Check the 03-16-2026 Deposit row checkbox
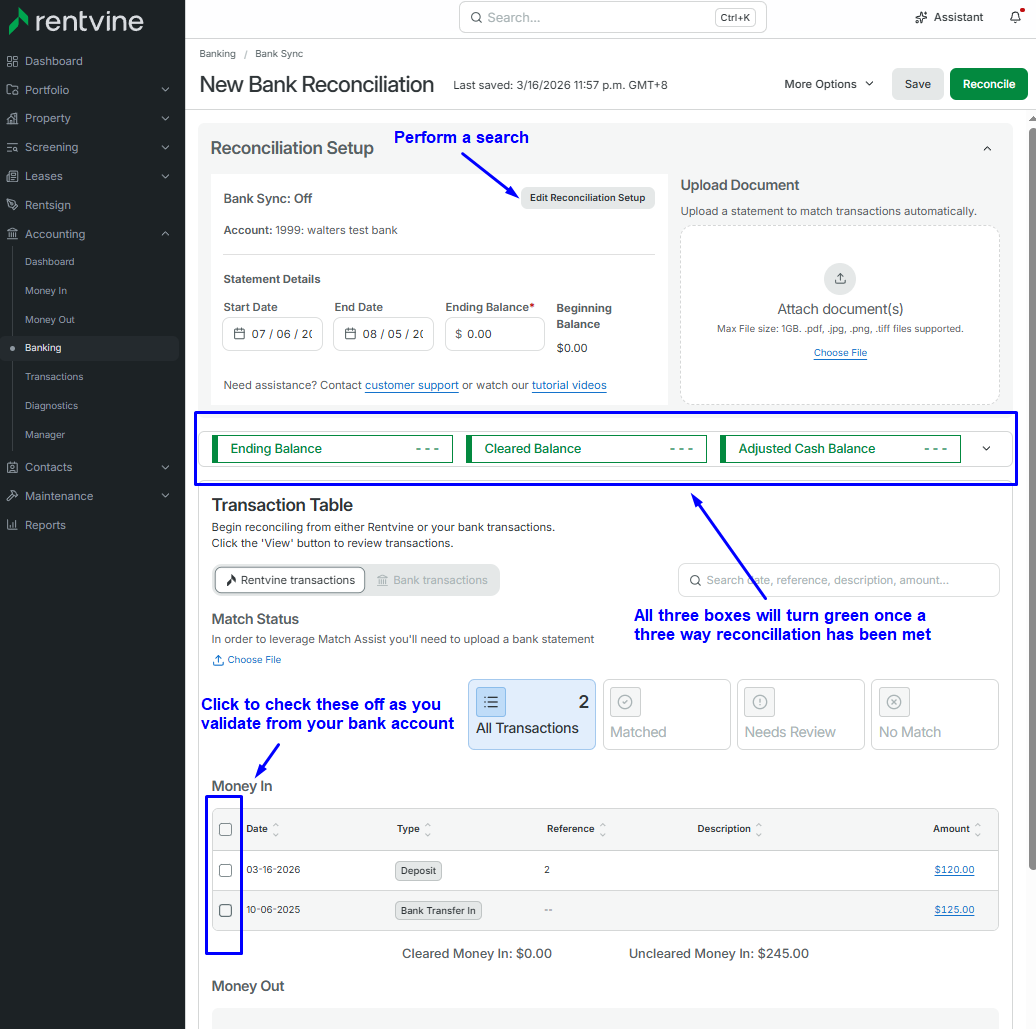 (225, 870)
